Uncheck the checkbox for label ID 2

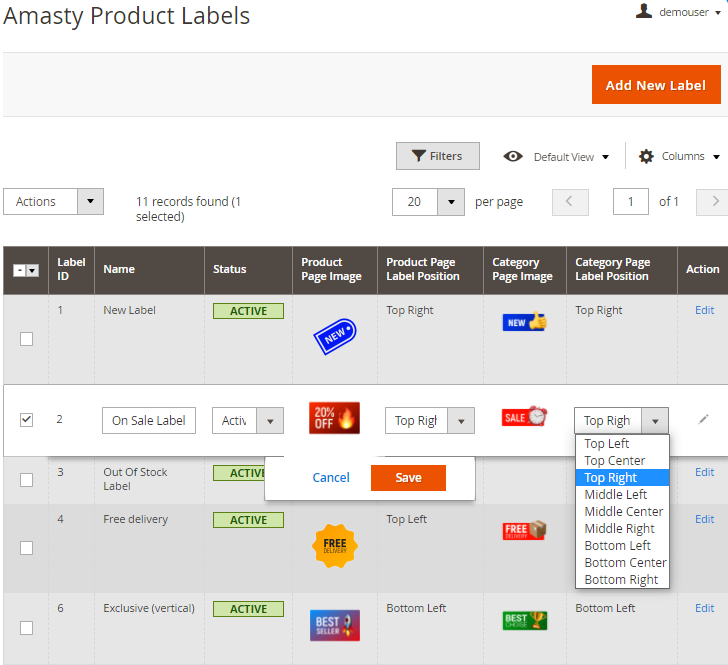coord(27,420)
